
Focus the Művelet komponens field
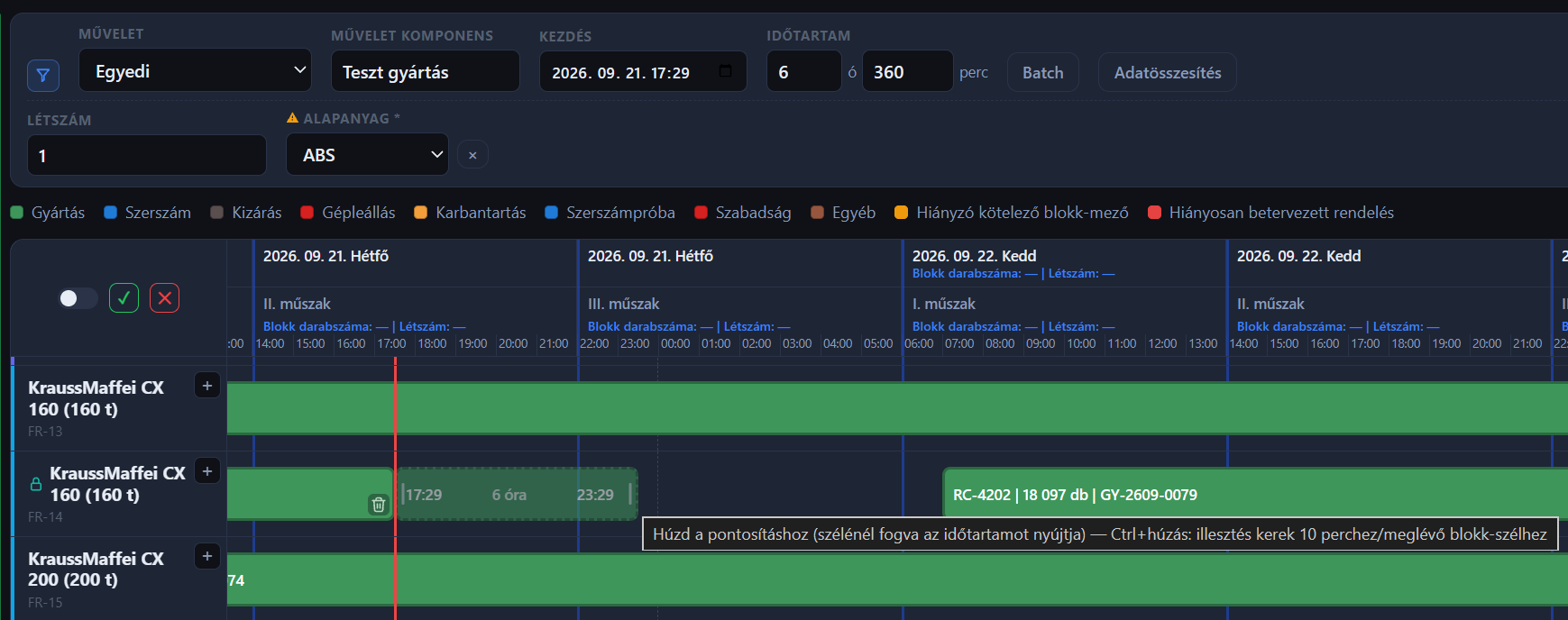click(x=426, y=72)
